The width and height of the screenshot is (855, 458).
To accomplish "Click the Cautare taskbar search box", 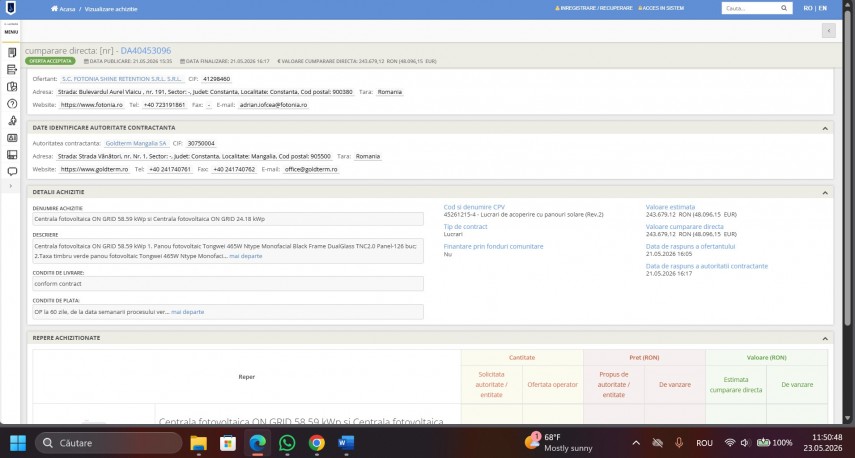I will (x=109, y=443).
